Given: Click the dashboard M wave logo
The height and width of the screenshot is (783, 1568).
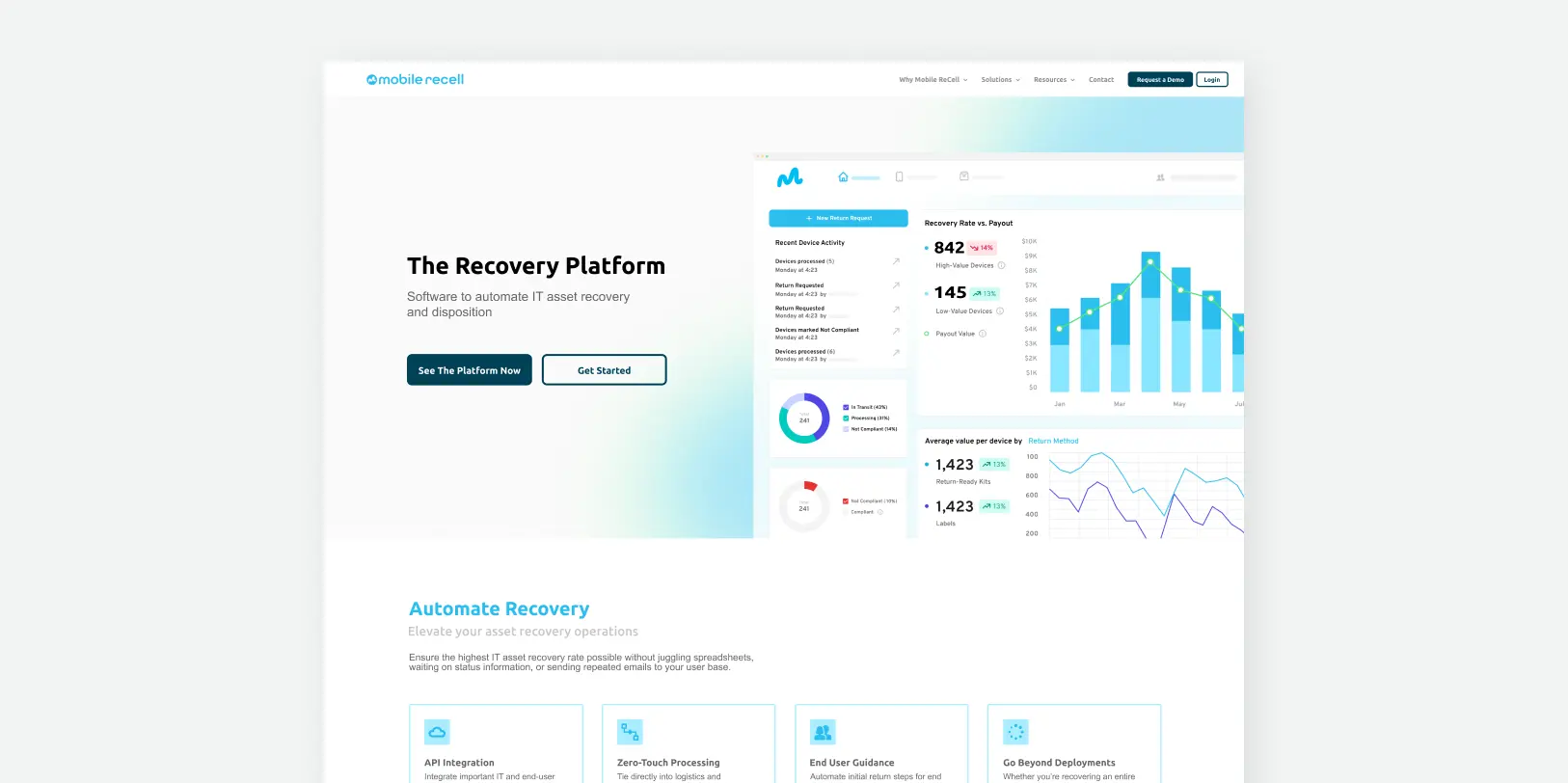Looking at the screenshot, I should point(790,177).
